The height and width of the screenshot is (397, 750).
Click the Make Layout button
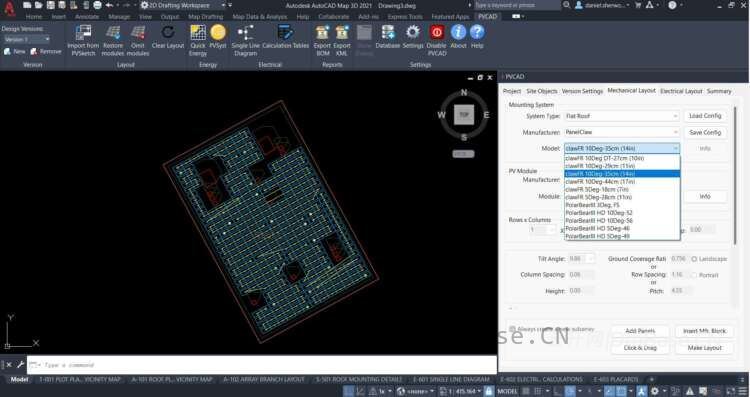pyautogui.click(x=704, y=348)
